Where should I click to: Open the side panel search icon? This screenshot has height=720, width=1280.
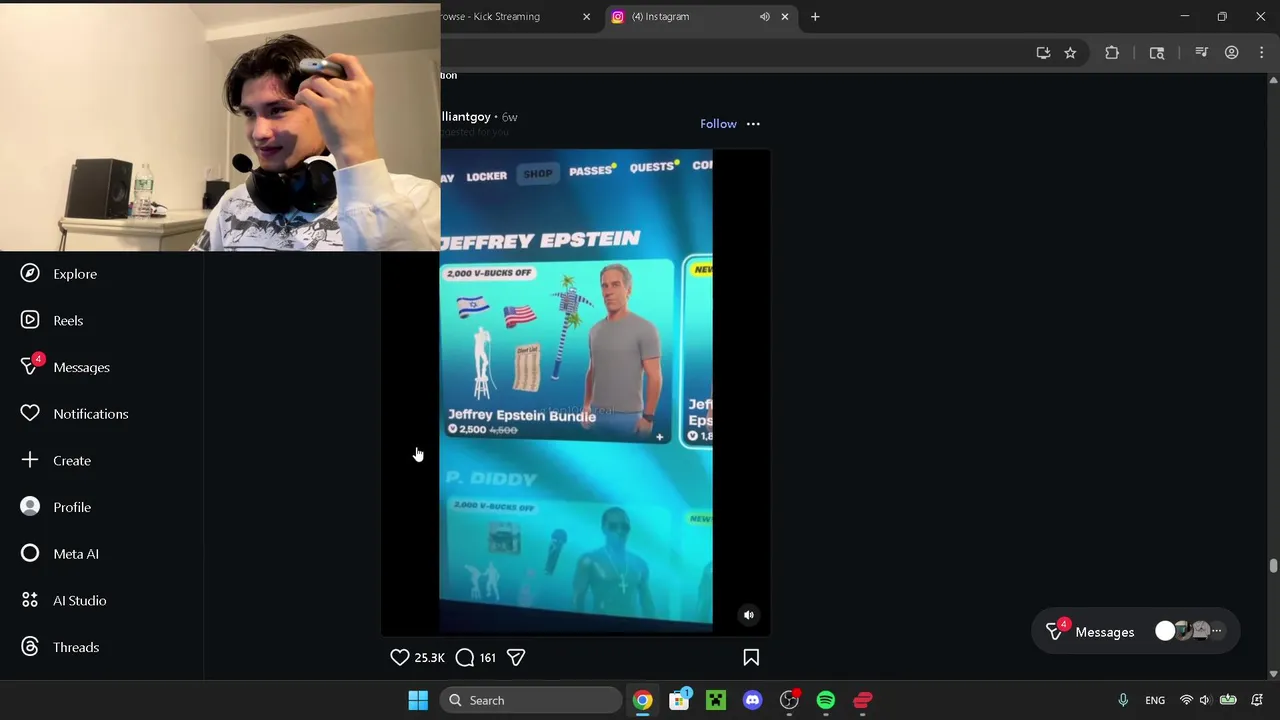[x=1157, y=53]
